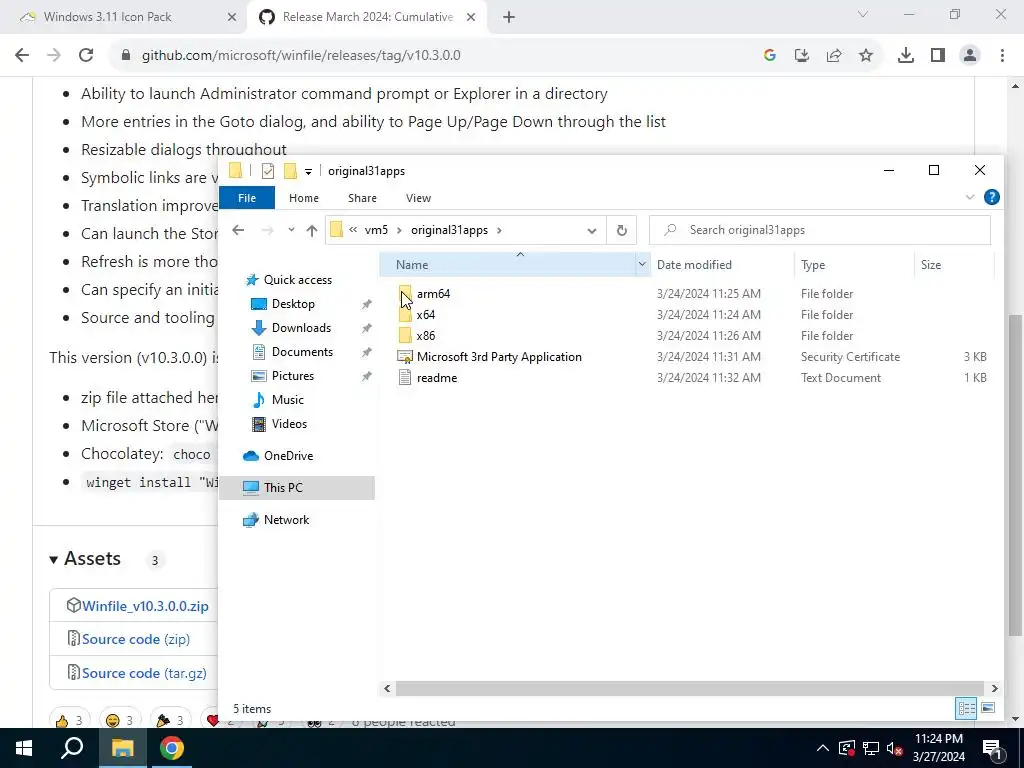Open quick access toolbar customize dropdown
Image resolution: width=1024 pixels, height=768 pixels.
pyautogui.click(x=308, y=171)
